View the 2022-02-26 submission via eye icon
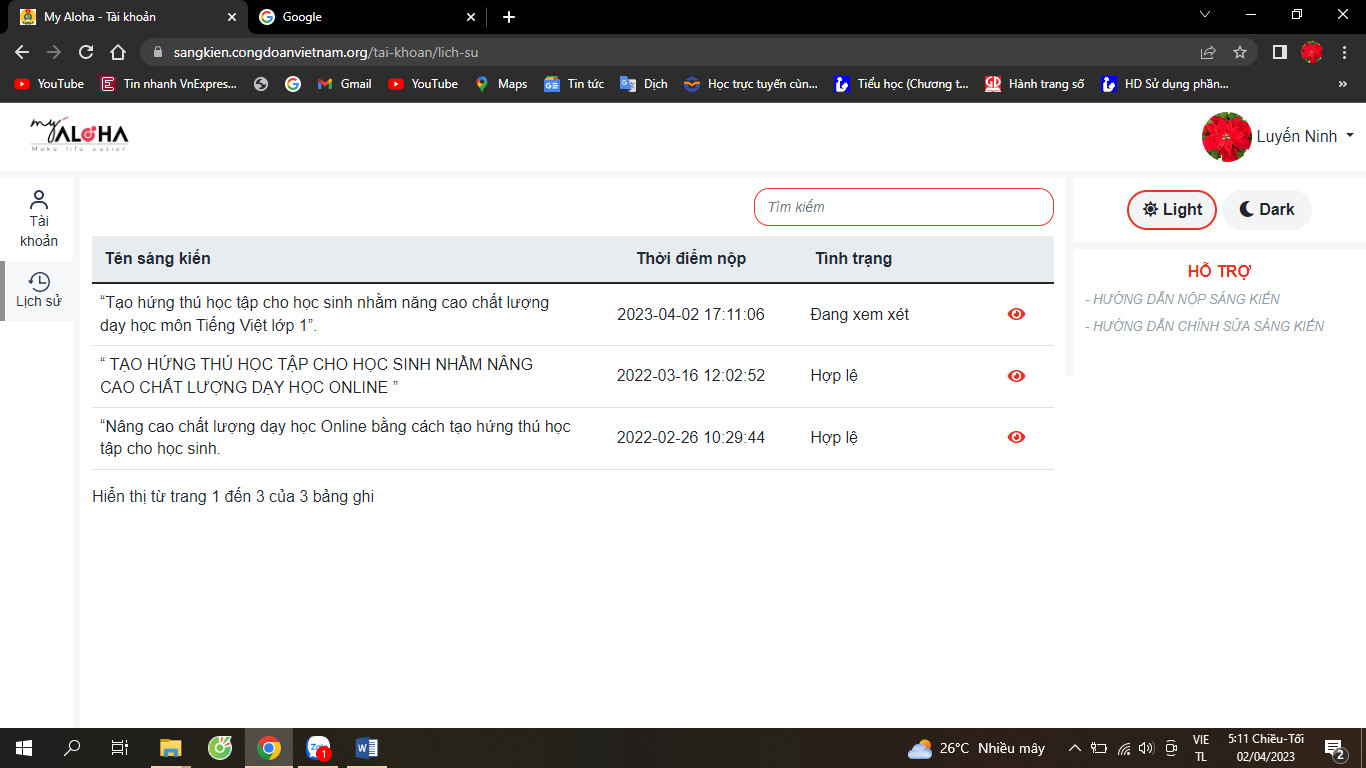 [1016, 437]
